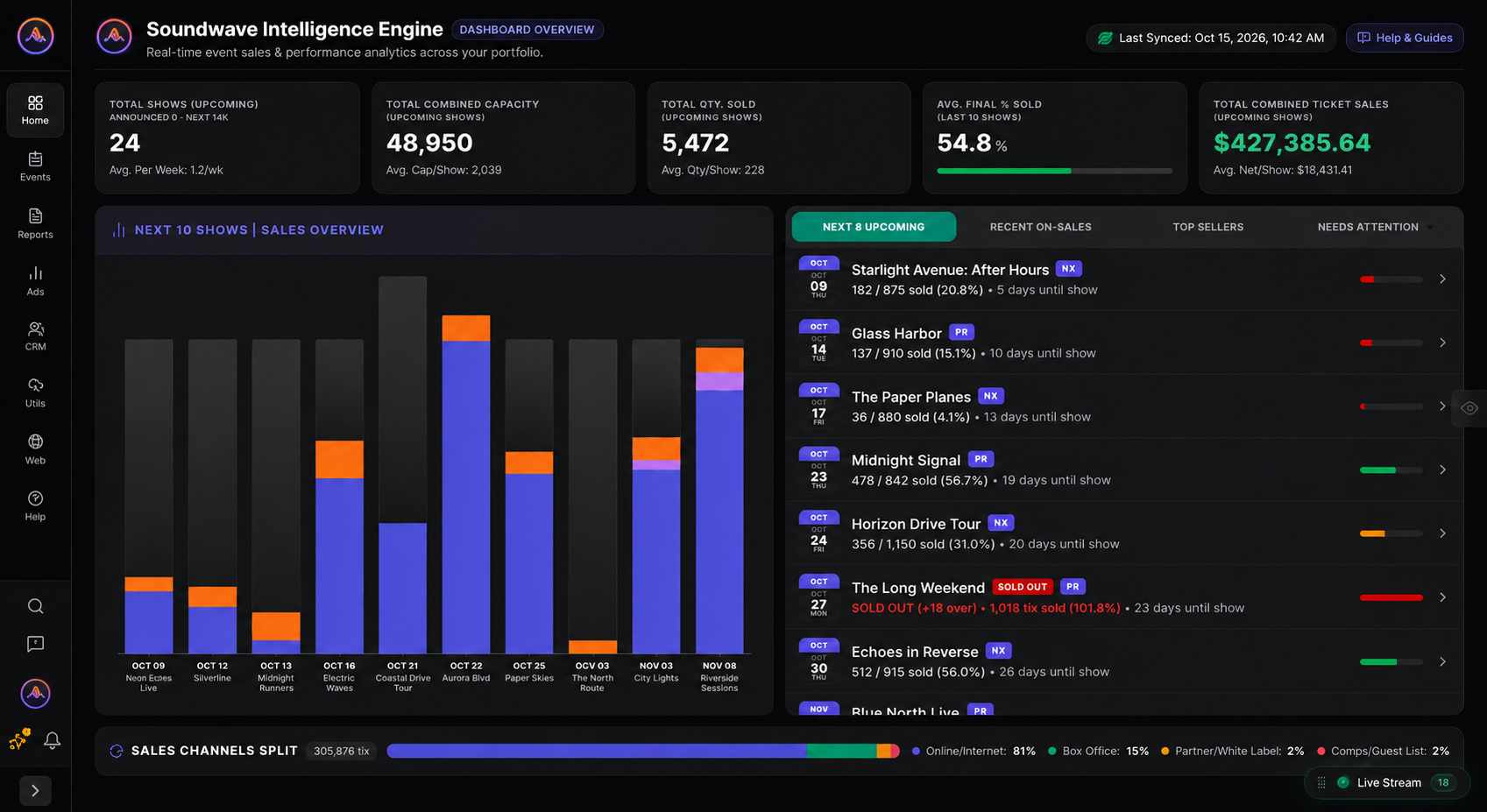Click the bar chart icon in Sales Overview header
This screenshot has height=812, width=1487.
[x=118, y=229]
